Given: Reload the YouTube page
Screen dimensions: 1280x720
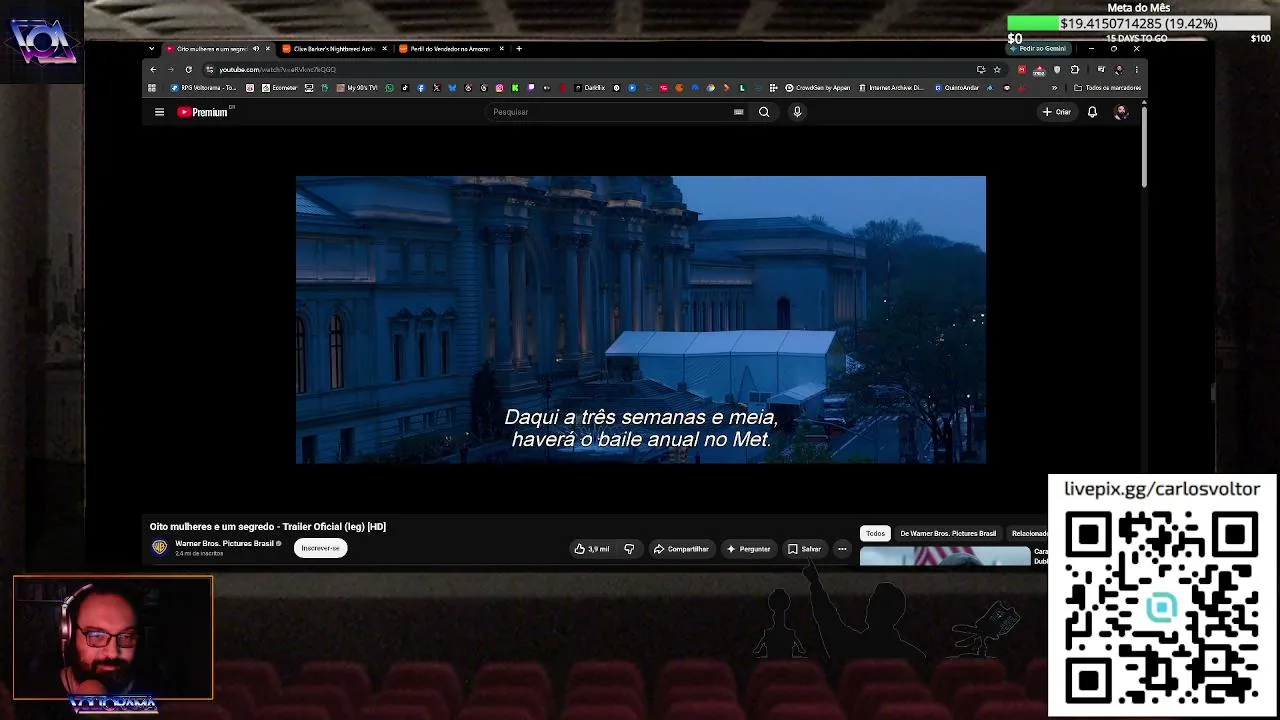Looking at the screenshot, I should click(x=188, y=69).
